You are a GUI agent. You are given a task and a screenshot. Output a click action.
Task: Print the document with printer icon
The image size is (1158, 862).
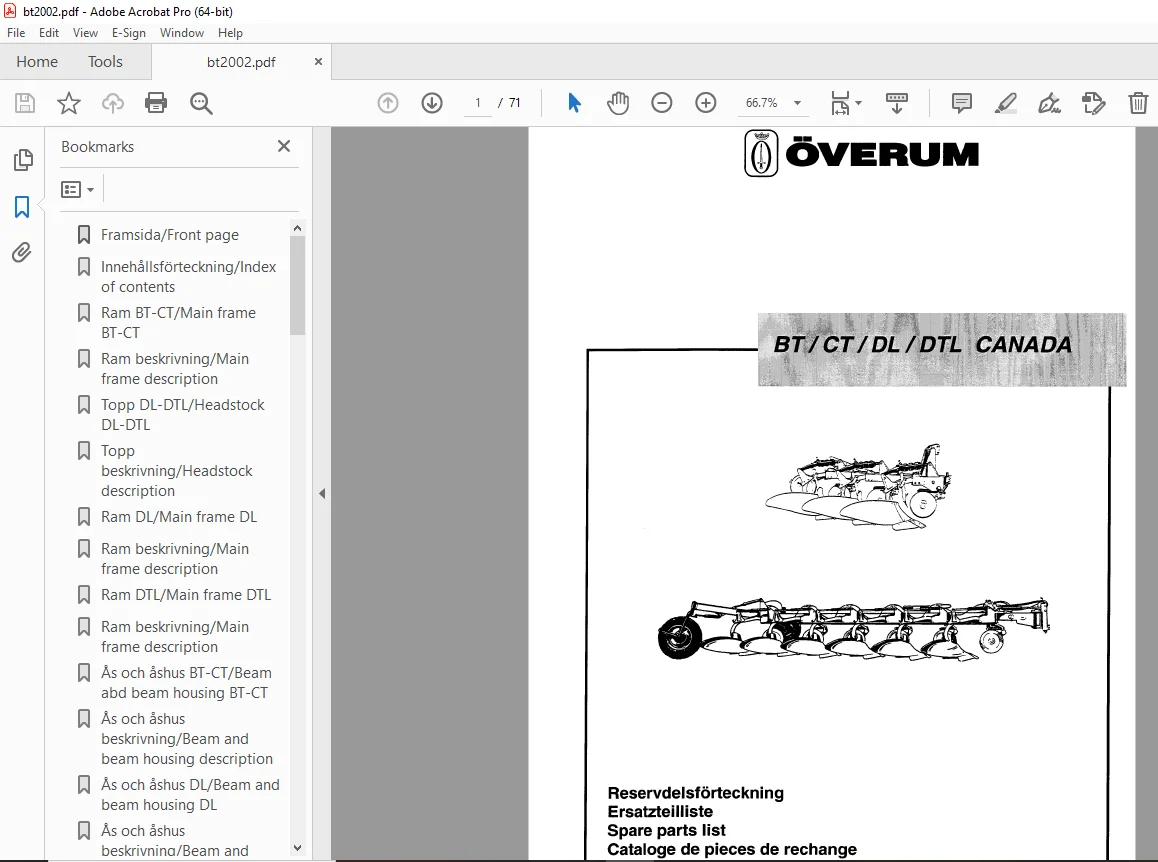156,103
